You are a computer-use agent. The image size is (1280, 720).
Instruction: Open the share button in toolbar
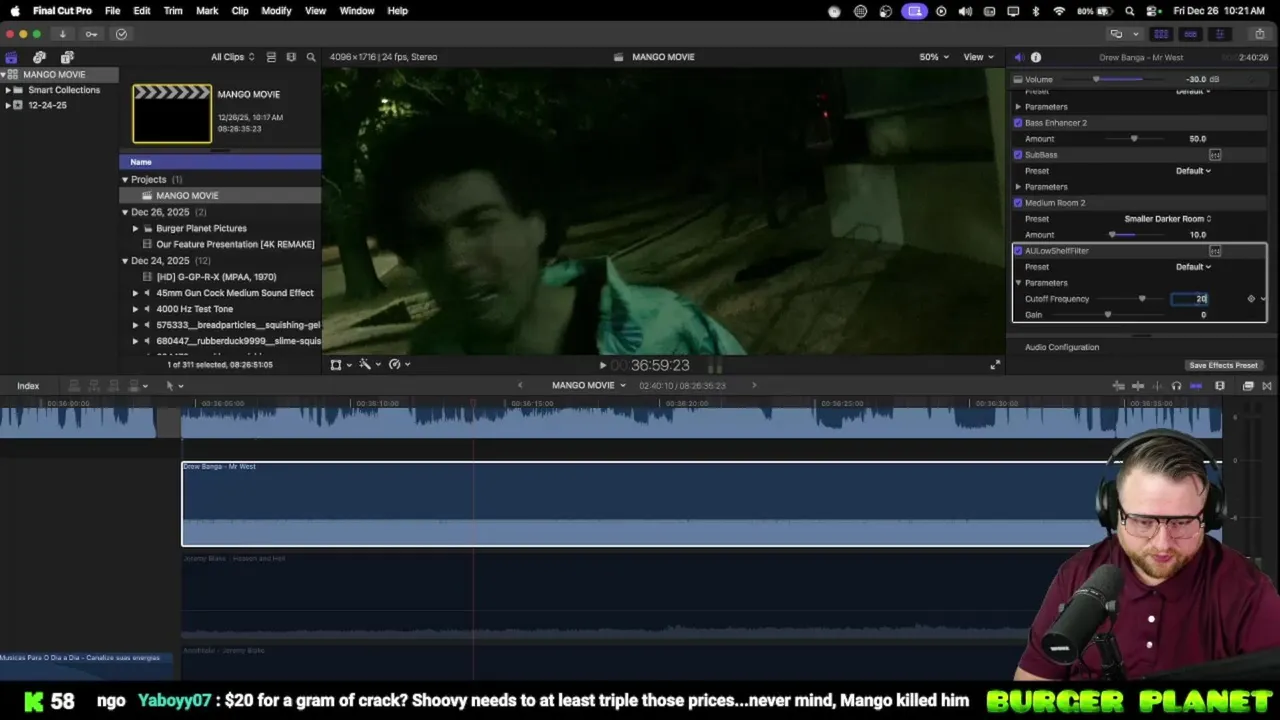point(1259,34)
